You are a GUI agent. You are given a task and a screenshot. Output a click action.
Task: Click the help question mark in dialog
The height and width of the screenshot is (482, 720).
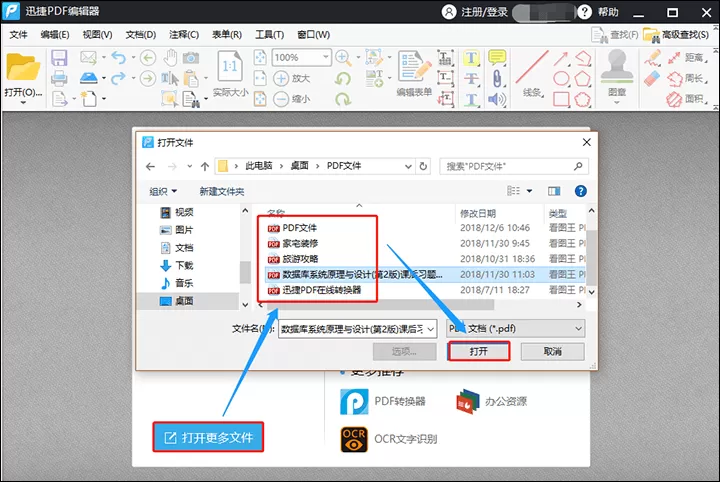[580, 191]
